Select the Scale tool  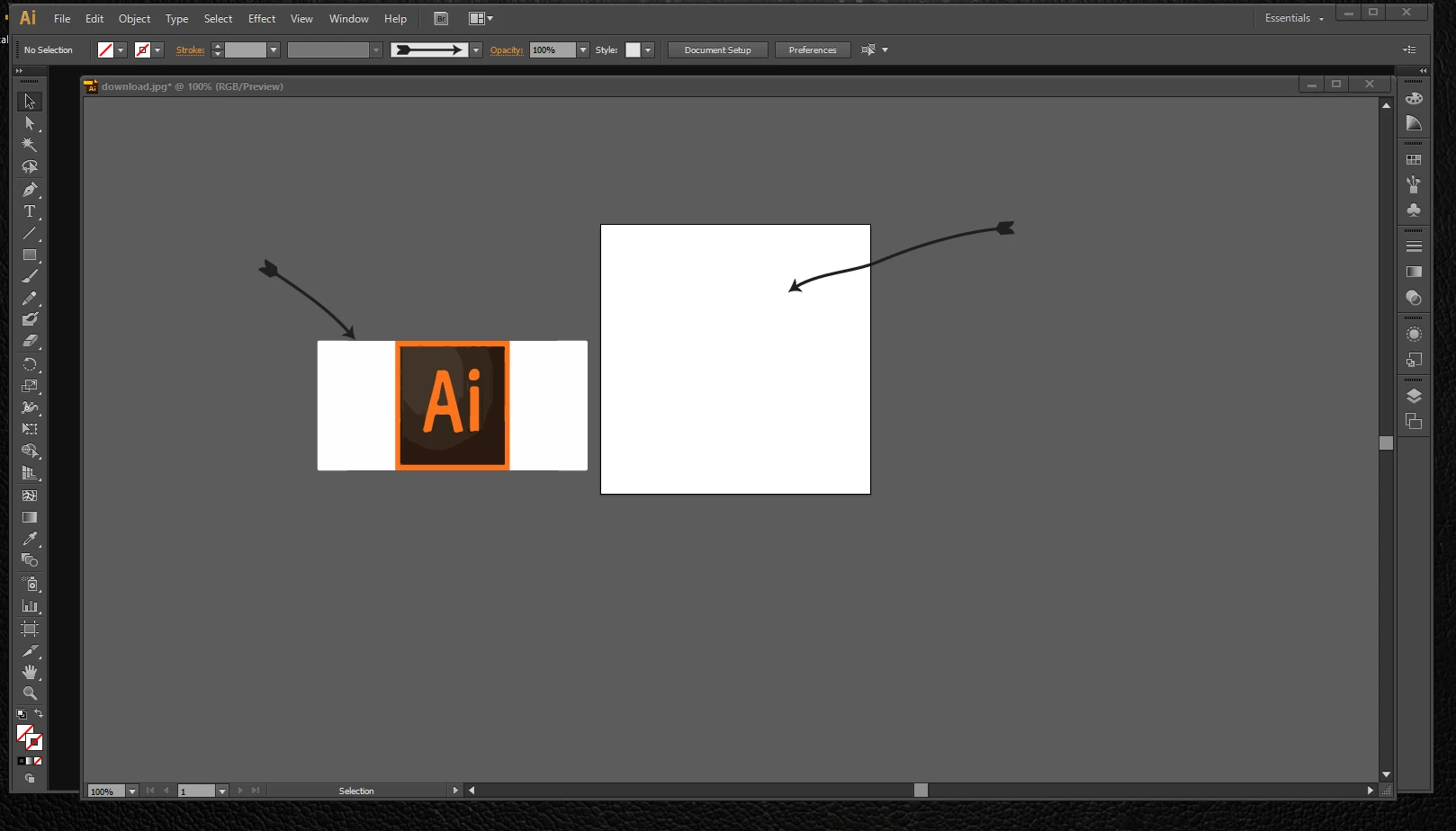pos(30,386)
